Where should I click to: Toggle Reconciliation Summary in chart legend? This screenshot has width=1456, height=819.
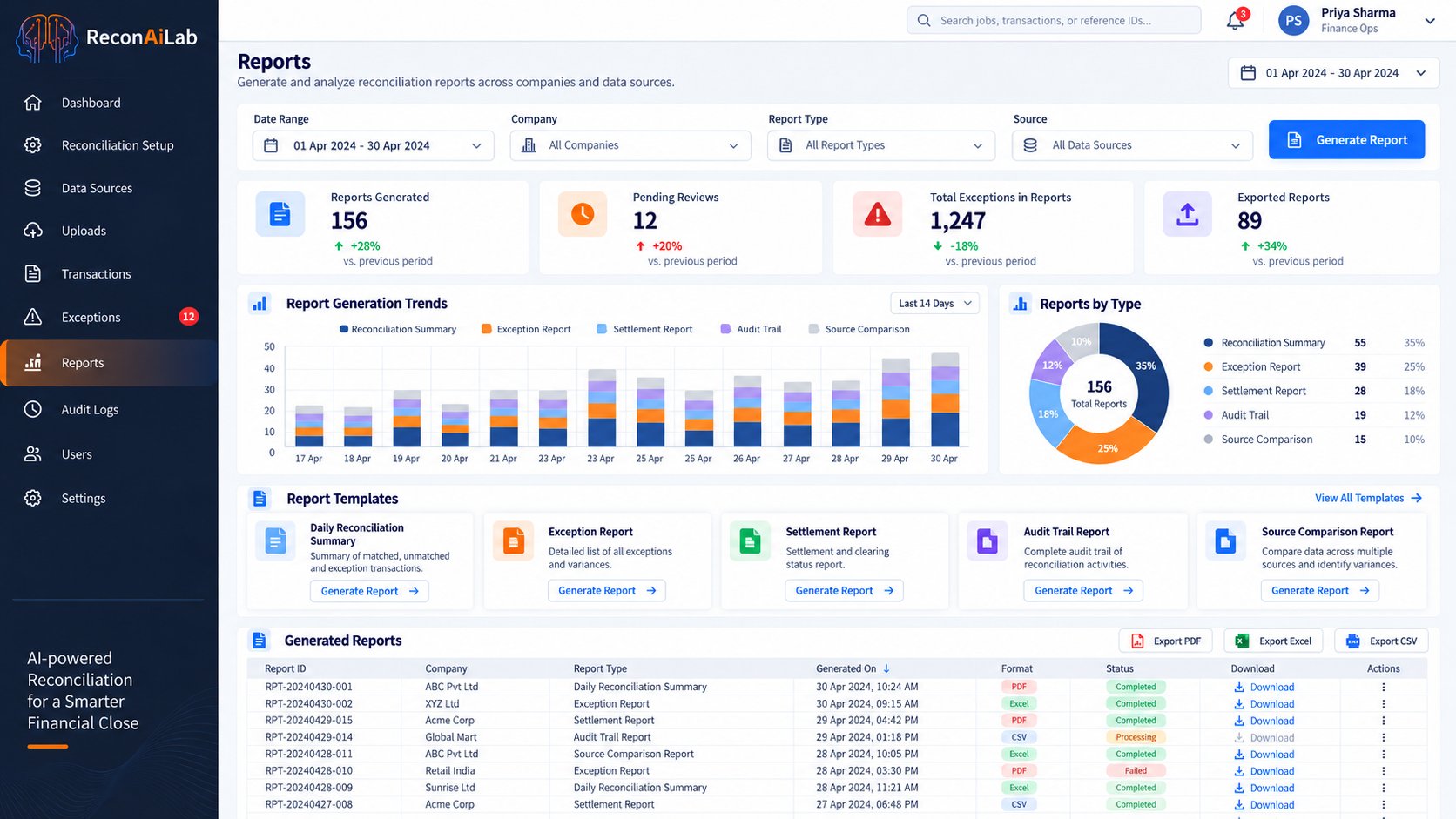[x=397, y=329]
